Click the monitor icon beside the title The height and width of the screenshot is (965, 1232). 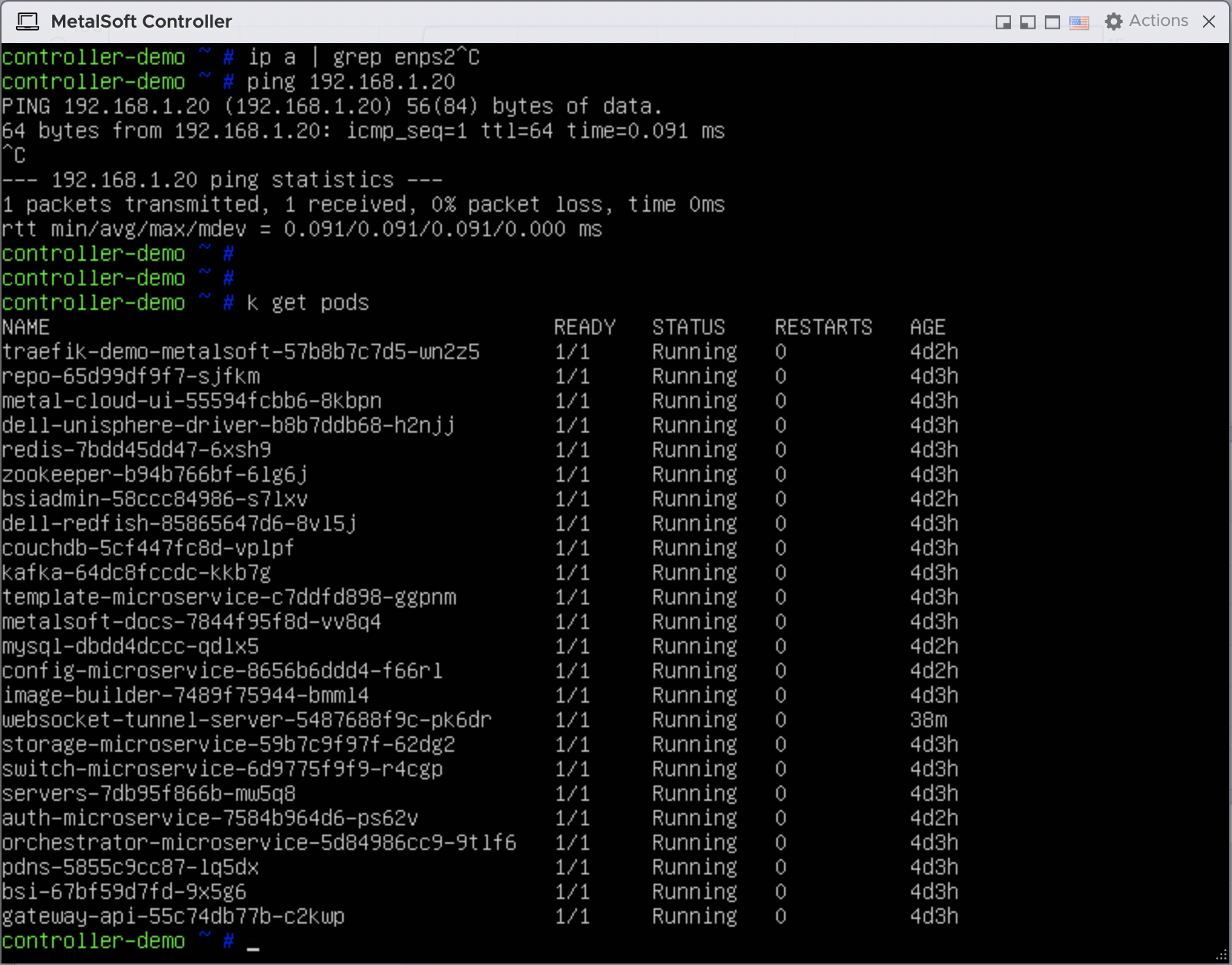[28, 21]
